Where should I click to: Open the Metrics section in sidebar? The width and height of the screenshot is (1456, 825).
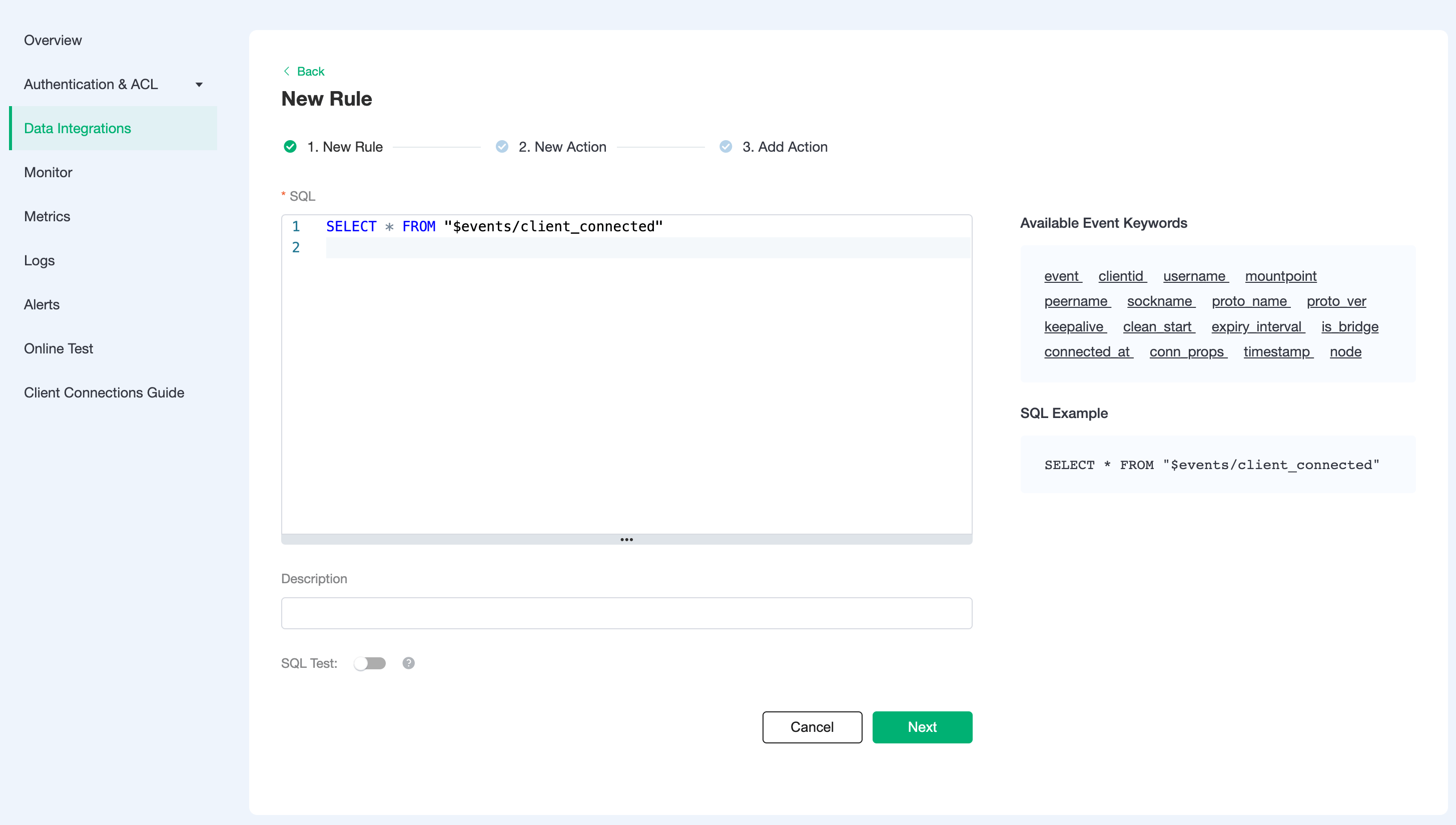click(47, 216)
